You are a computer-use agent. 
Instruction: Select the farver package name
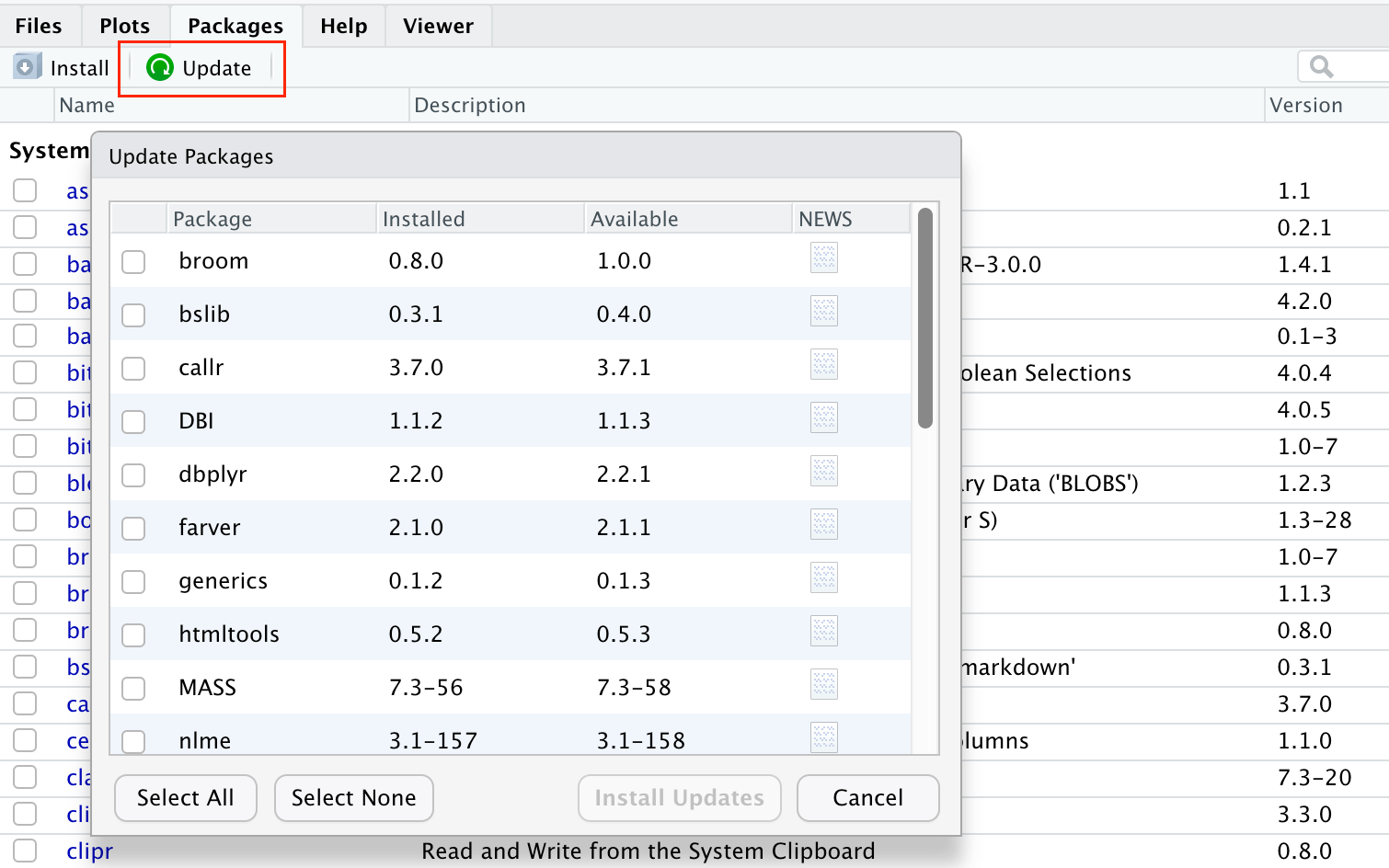(210, 528)
